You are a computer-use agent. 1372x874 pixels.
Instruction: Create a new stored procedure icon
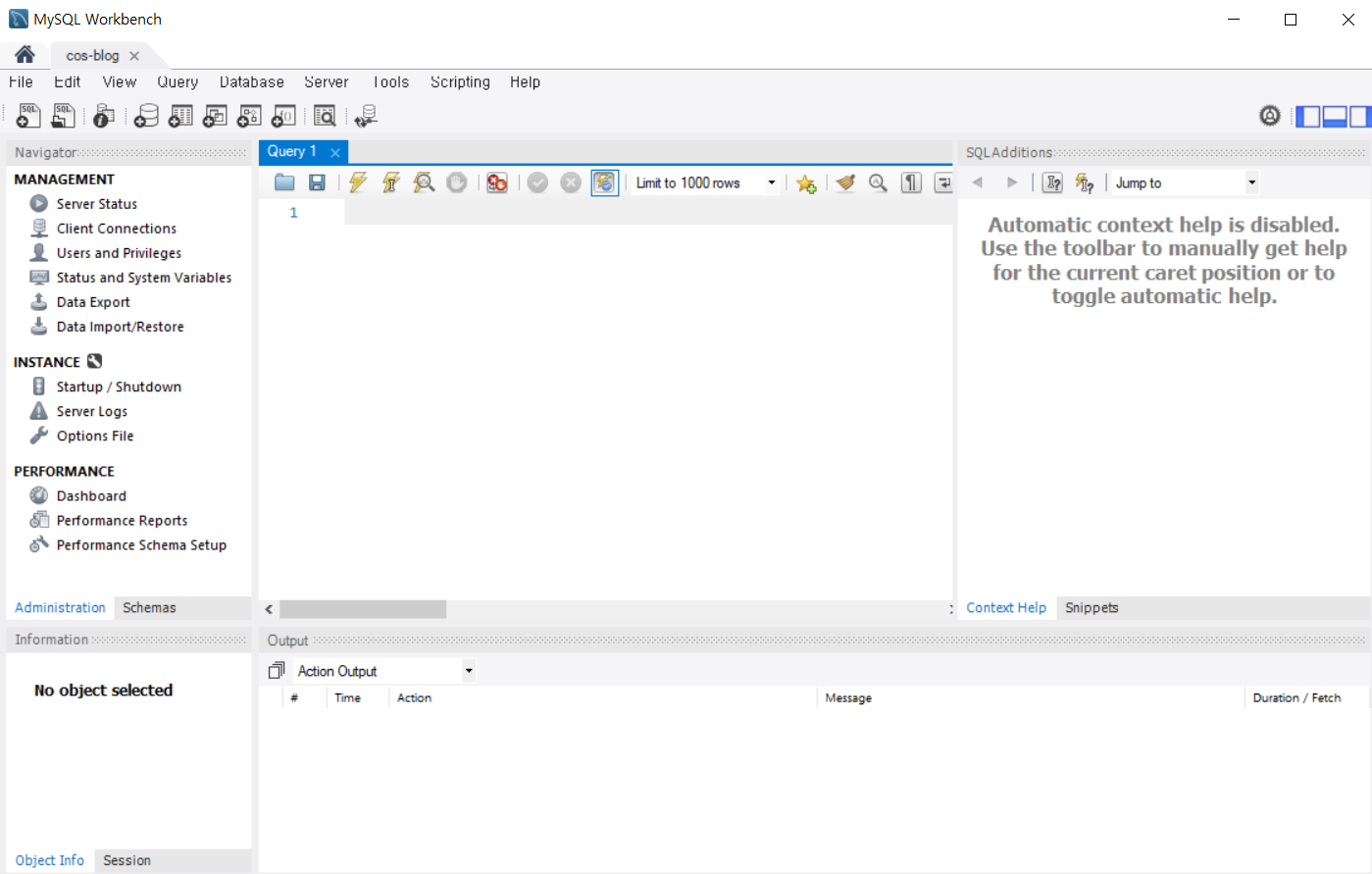tap(249, 116)
